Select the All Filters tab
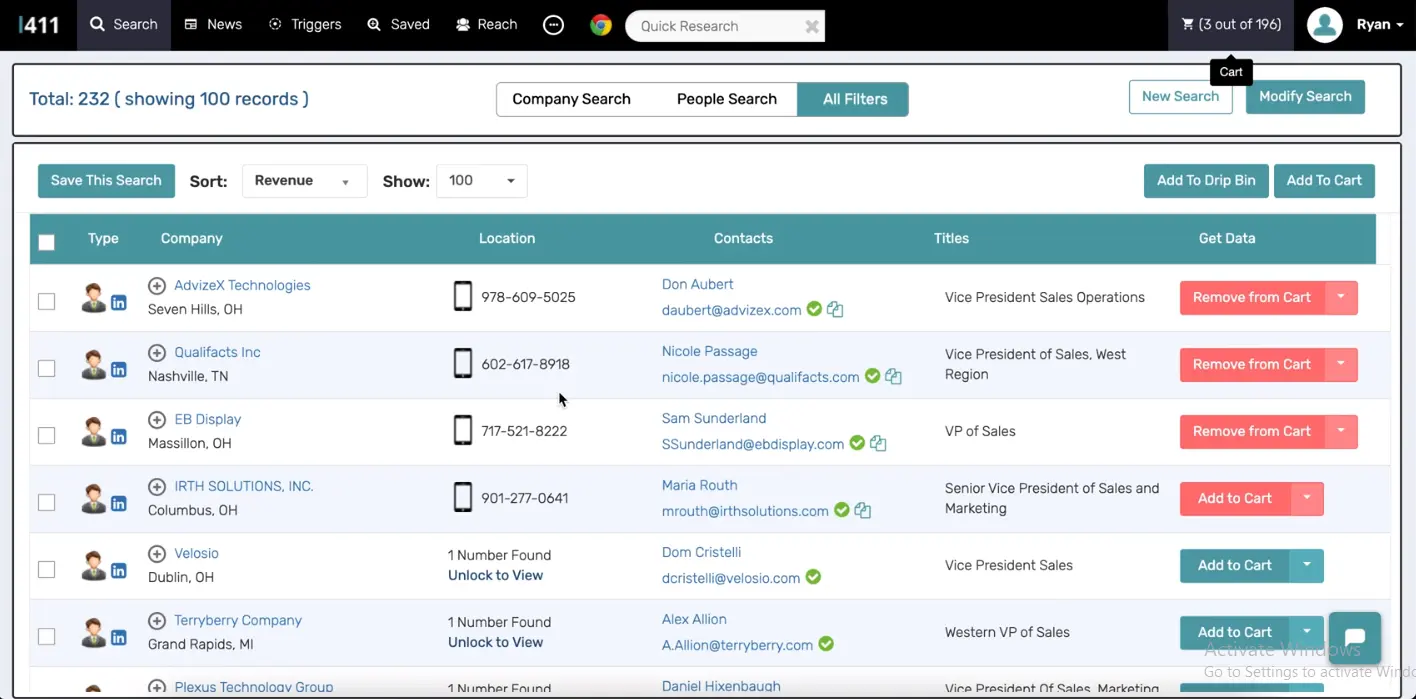 tap(855, 99)
